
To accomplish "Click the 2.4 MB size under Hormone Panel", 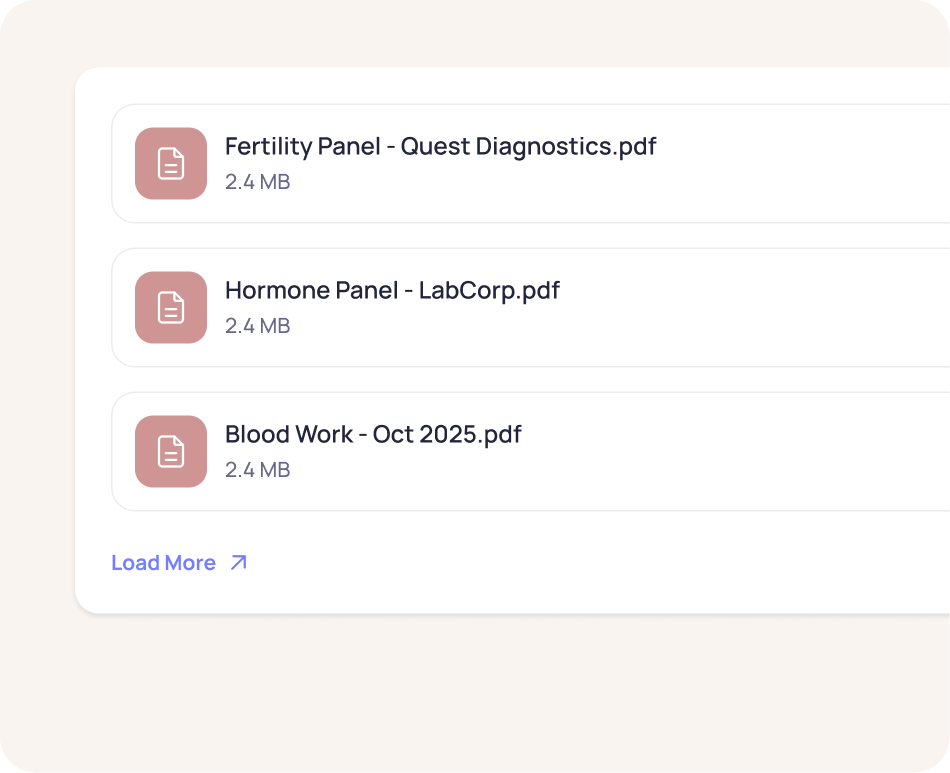I will 257,326.
